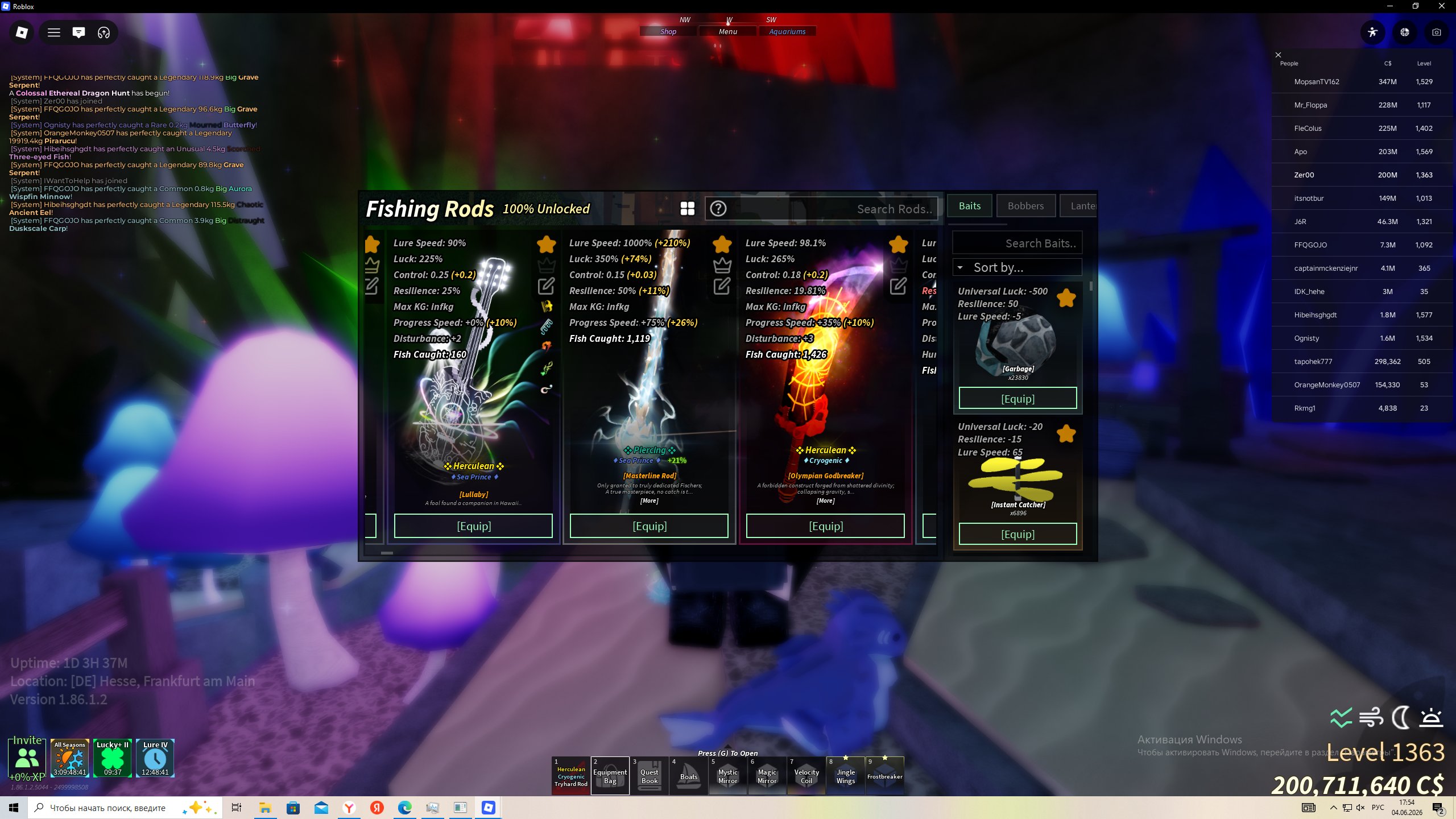Click the Lucky+ II clover buff icon
This screenshot has height=819, width=1456.
point(113,758)
